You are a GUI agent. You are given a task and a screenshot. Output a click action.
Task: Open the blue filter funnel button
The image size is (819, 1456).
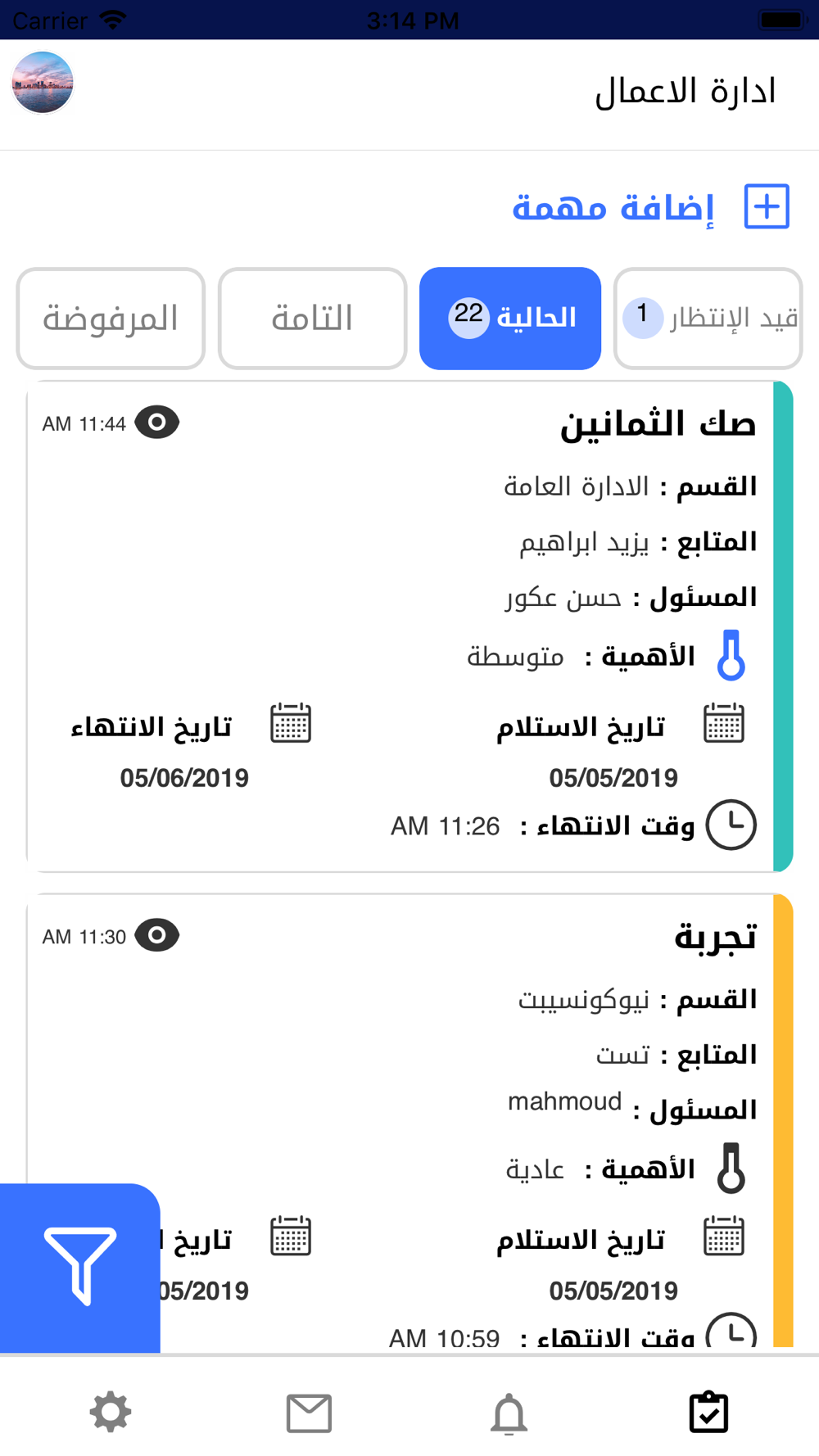point(79,1268)
